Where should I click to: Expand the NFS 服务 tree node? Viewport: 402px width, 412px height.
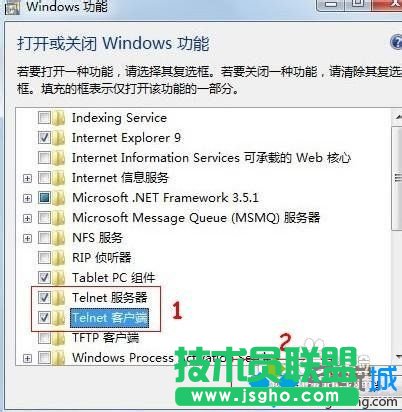(27, 239)
